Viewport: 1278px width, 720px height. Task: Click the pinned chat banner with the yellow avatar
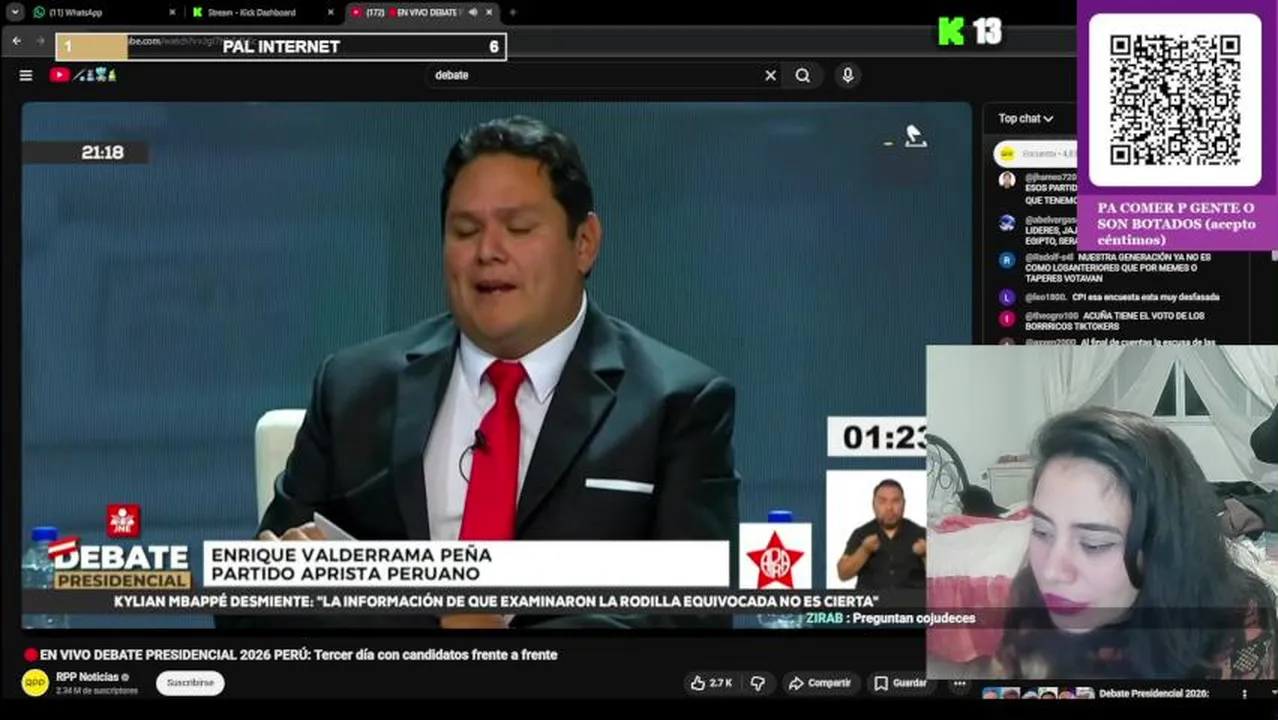pyautogui.click(x=1036, y=154)
